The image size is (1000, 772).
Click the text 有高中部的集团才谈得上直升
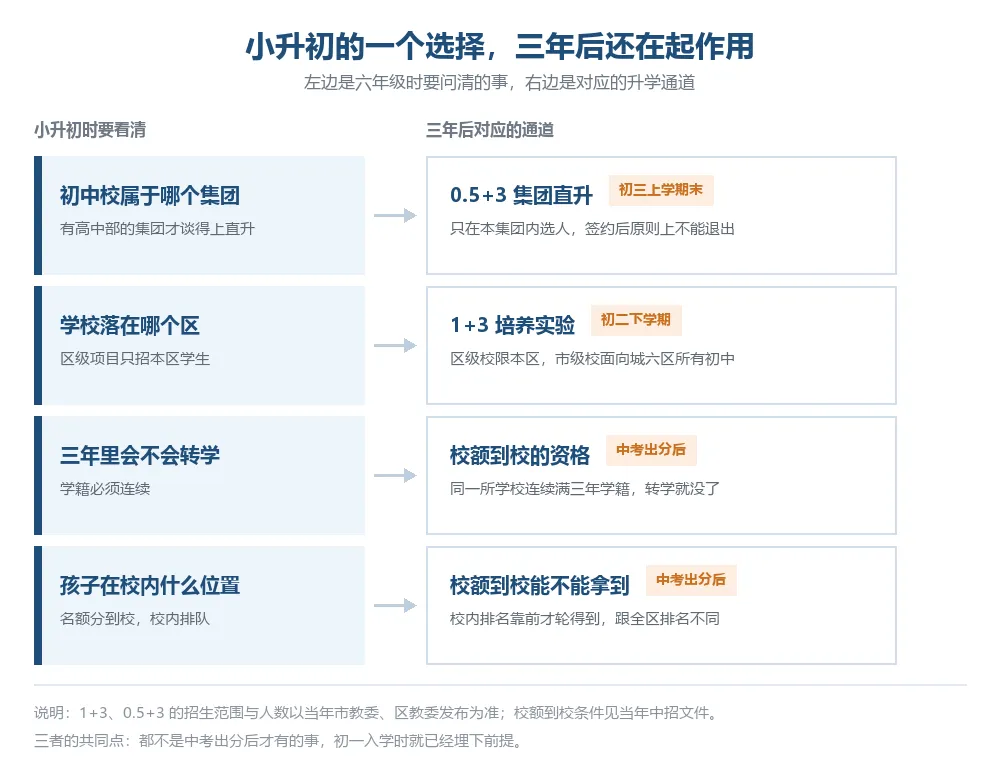point(157,228)
